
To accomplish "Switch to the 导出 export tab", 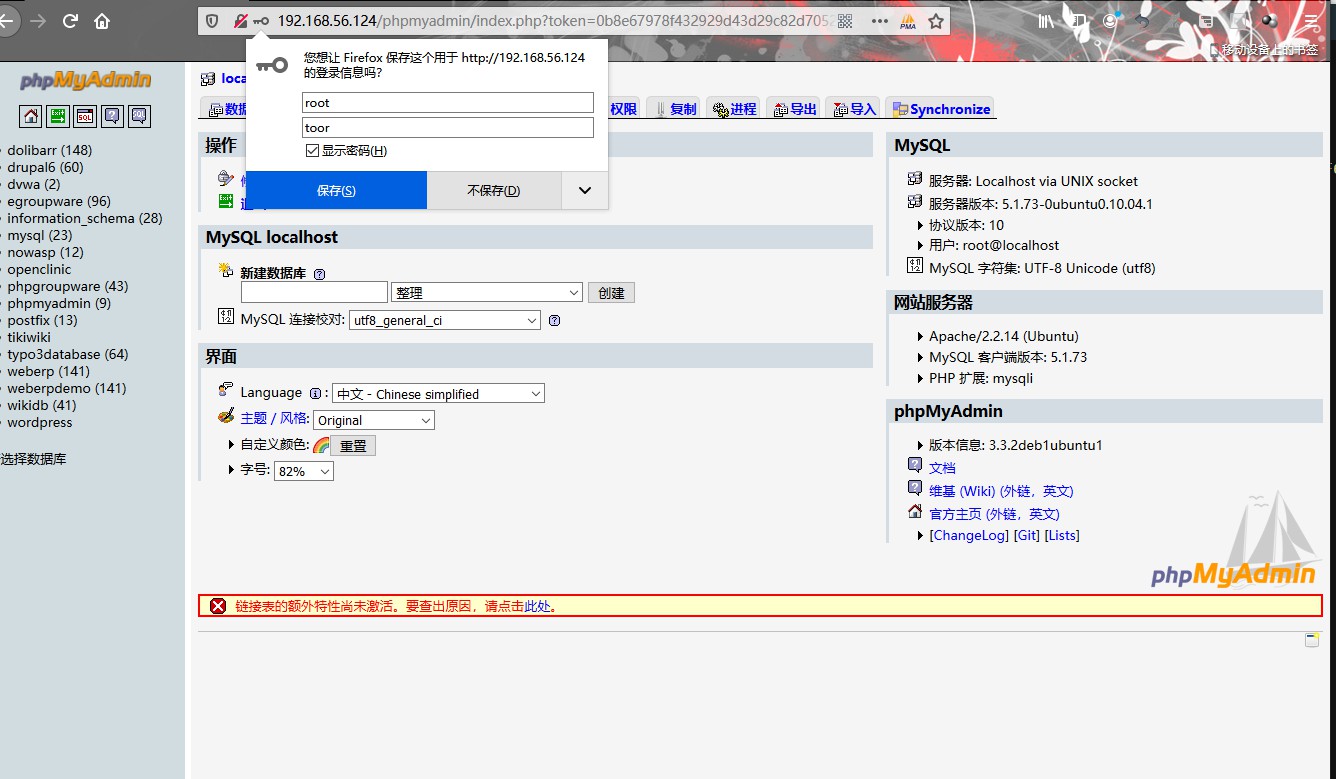I will [795, 109].
